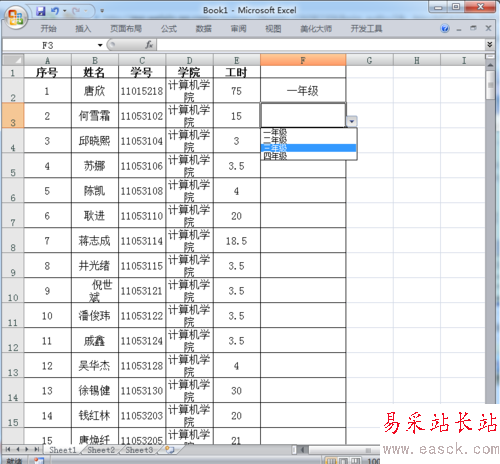The image size is (500, 464).
Task: Go to the previous sheet tab arrow
Action: [18, 449]
